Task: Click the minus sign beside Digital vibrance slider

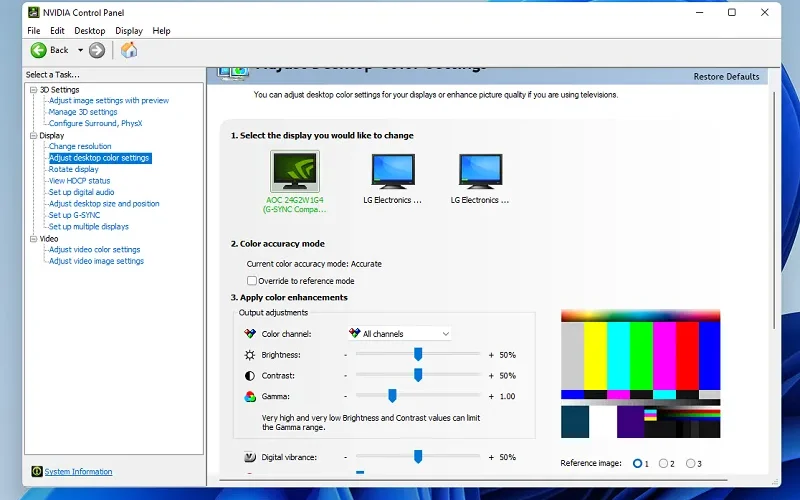Action: pos(345,457)
